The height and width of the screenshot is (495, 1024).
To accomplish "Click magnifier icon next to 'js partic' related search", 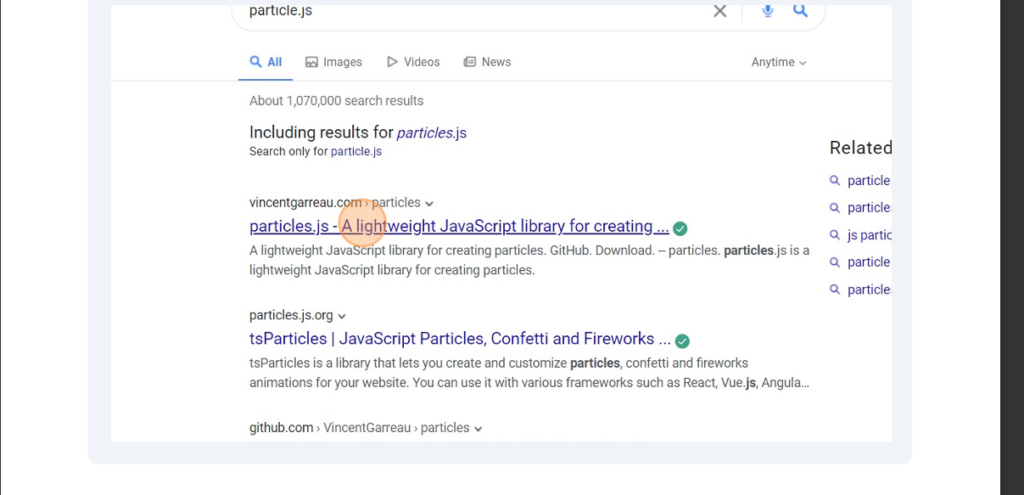I will click(835, 236).
